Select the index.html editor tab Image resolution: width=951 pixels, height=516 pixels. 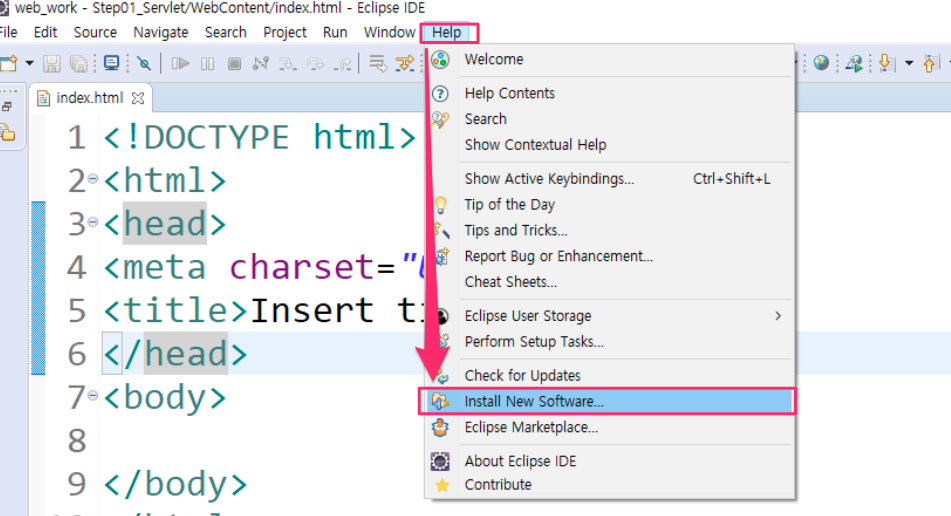click(x=89, y=98)
